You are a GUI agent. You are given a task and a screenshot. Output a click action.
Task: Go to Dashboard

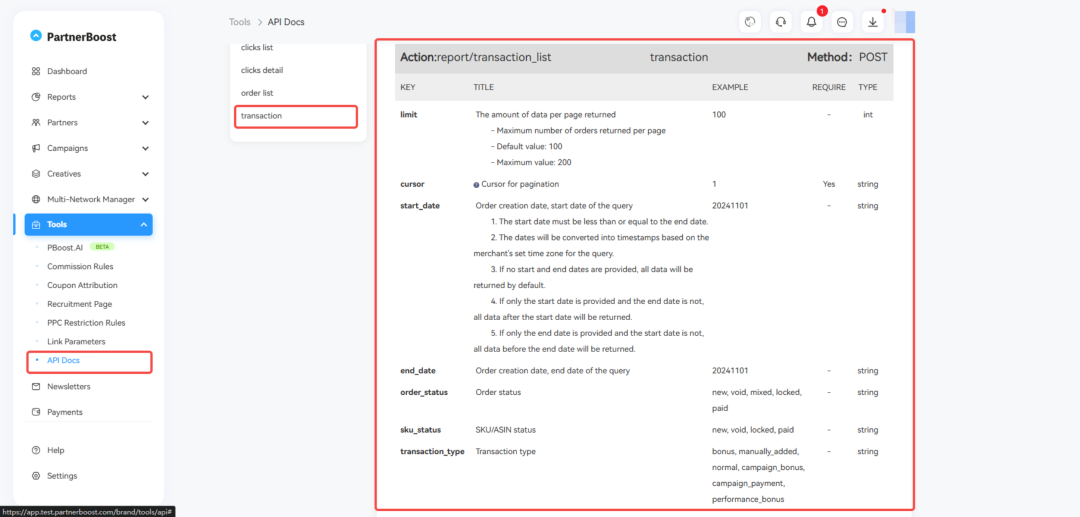pyautogui.click(x=67, y=72)
